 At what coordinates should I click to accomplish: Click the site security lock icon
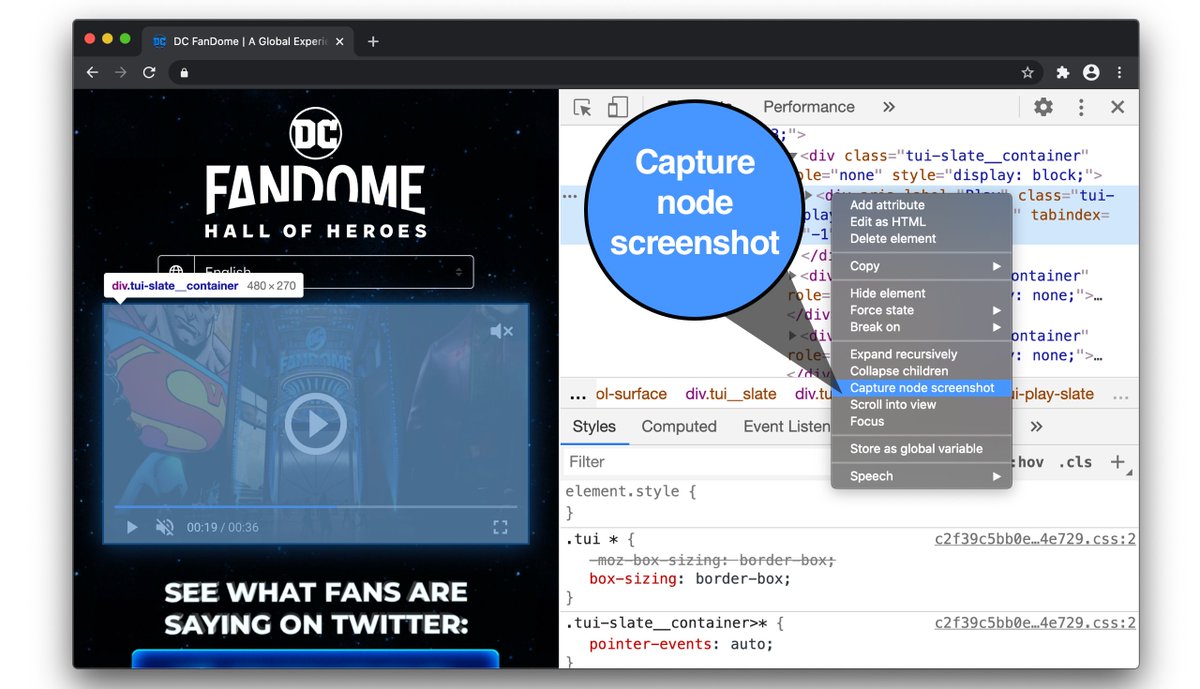(x=184, y=72)
